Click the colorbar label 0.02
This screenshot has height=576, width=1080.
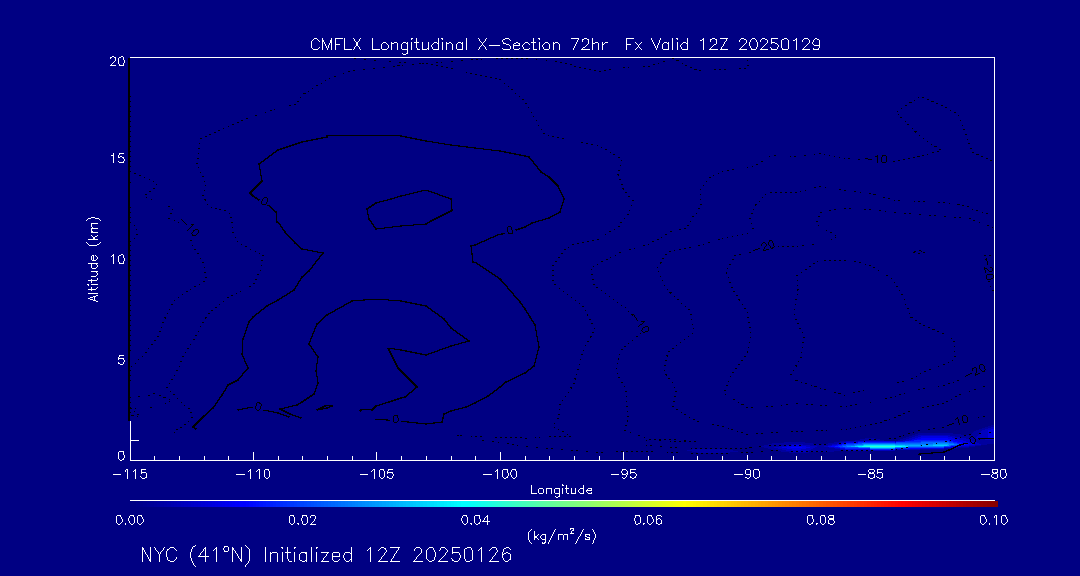(x=302, y=521)
